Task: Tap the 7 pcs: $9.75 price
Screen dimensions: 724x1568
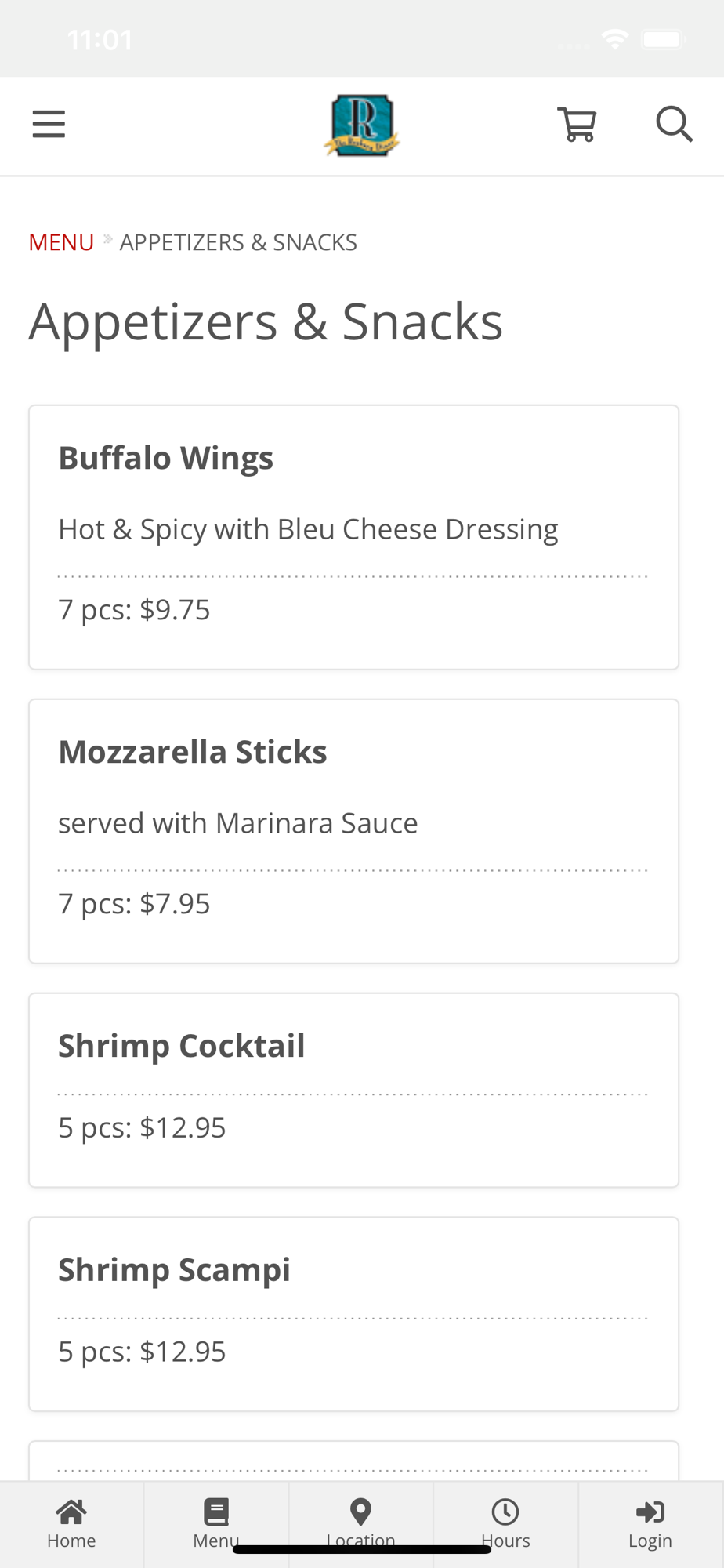Action: pyautogui.click(x=135, y=610)
